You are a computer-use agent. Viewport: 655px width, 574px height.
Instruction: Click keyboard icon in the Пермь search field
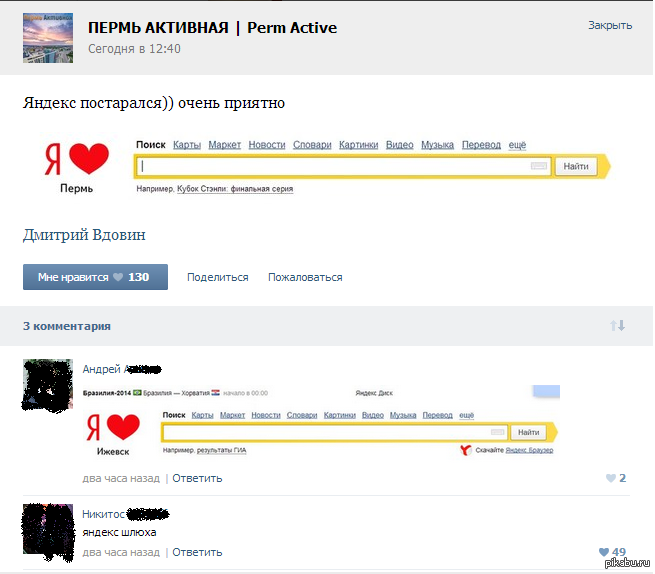(538, 166)
